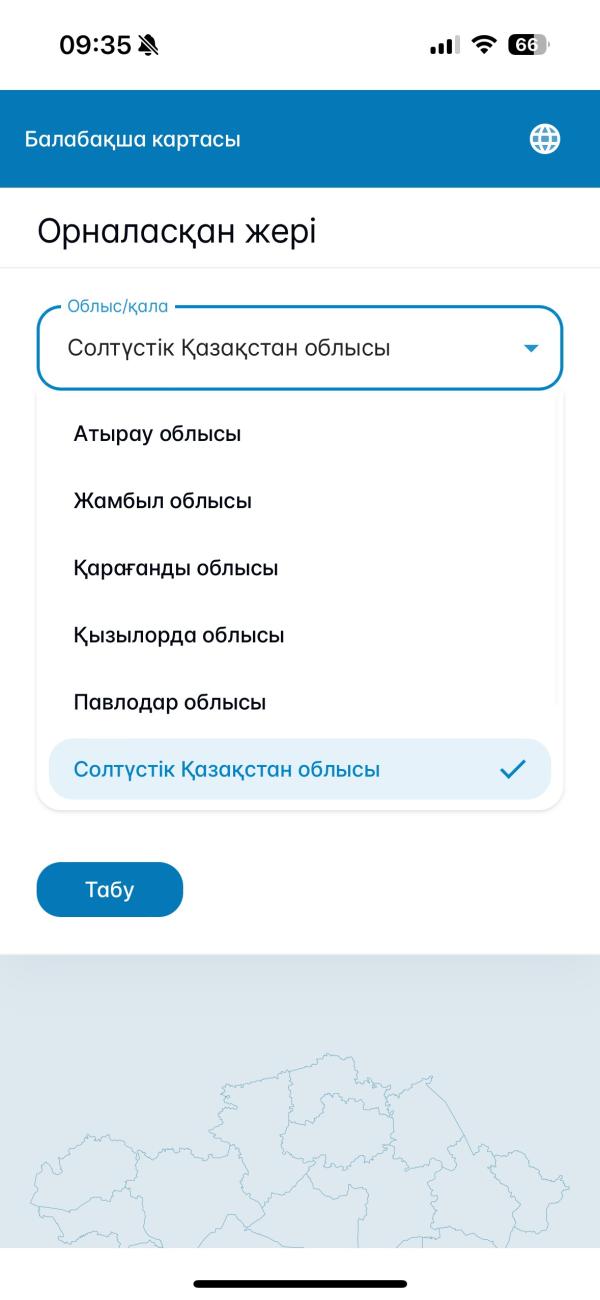
Task: Tap the Балабақша картасы header title
Action: pos(133,139)
